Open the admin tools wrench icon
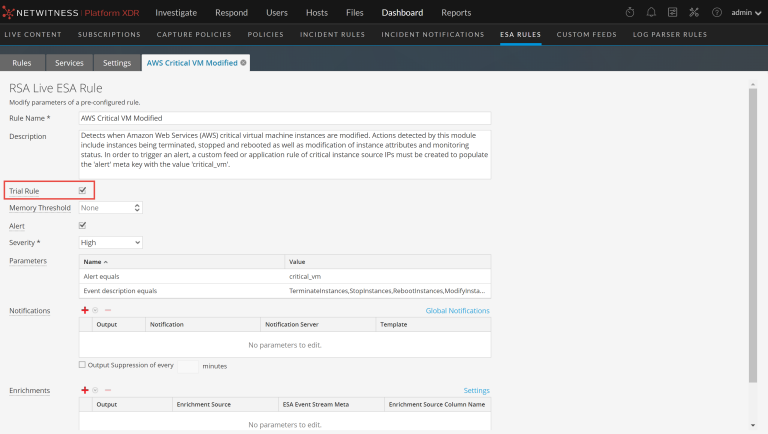Image resolution: width=768 pixels, height=434 pixels. pyautogui.click(x=694, y=13)
